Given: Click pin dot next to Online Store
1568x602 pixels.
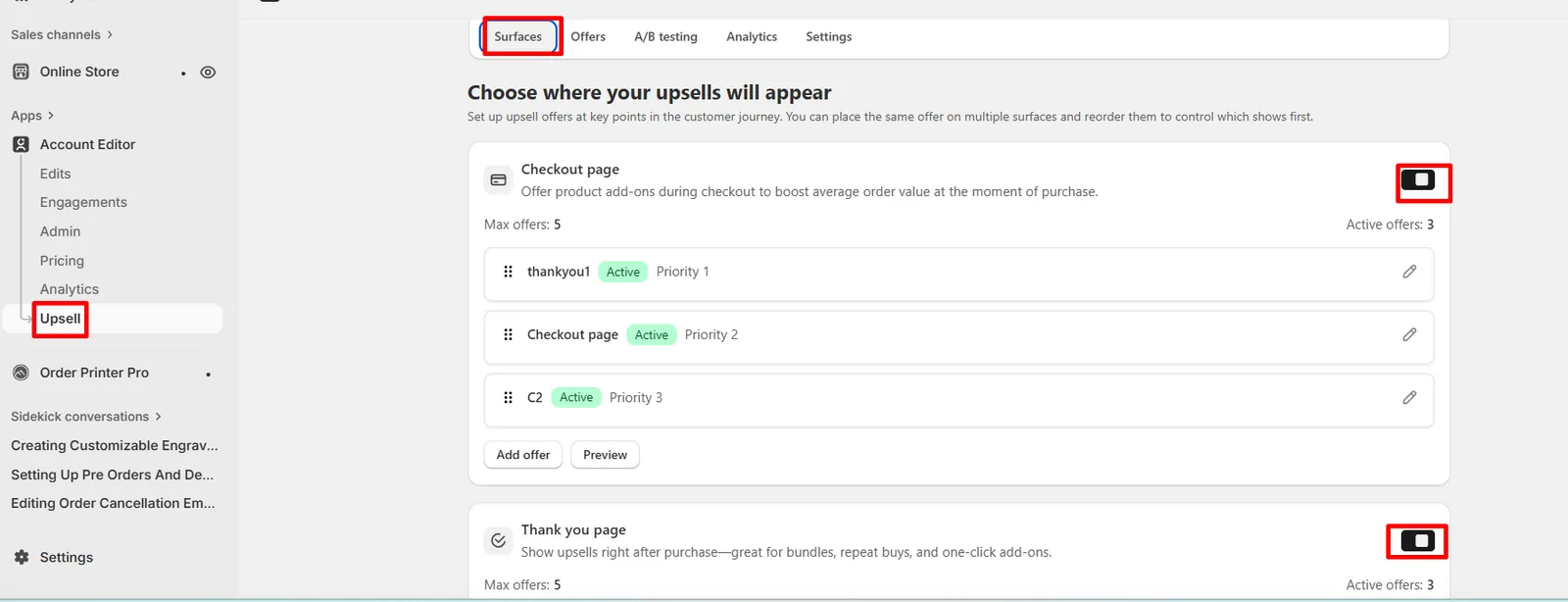Looking at the screenshot, I should click(x=183, y=73).
